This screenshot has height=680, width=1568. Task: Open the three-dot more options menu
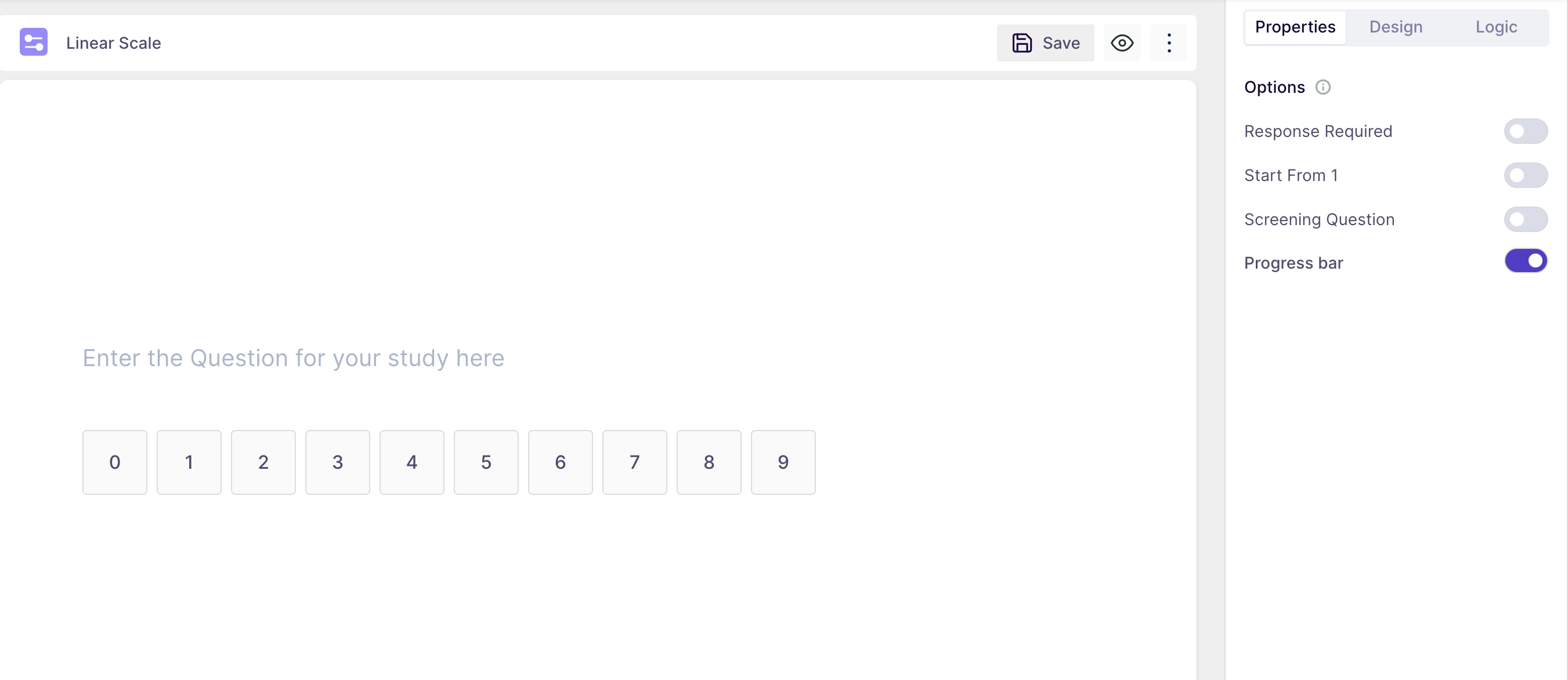pyautogui.click(x=1169, y=43)
